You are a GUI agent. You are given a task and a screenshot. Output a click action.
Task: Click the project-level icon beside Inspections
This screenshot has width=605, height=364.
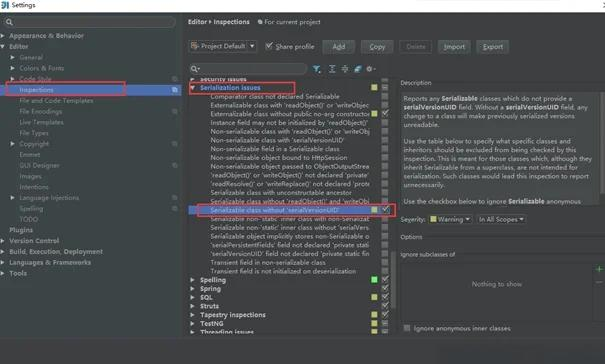pos(175,90)
